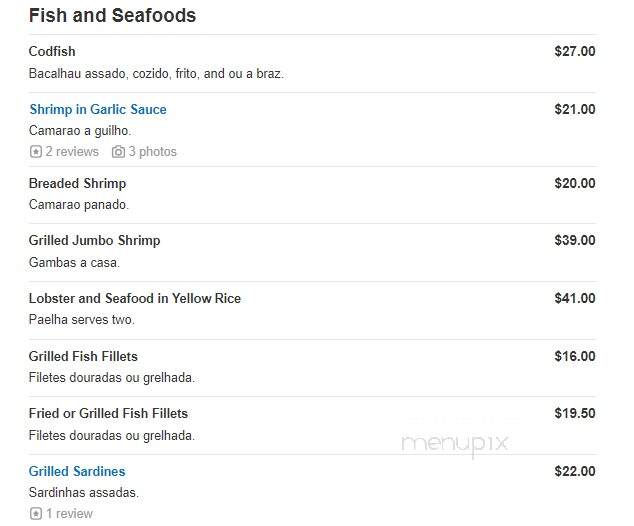The height and width of the screenshot is (526, 634).
Task: Select the Codfish menu item title
Action: (x=52, y=51)
